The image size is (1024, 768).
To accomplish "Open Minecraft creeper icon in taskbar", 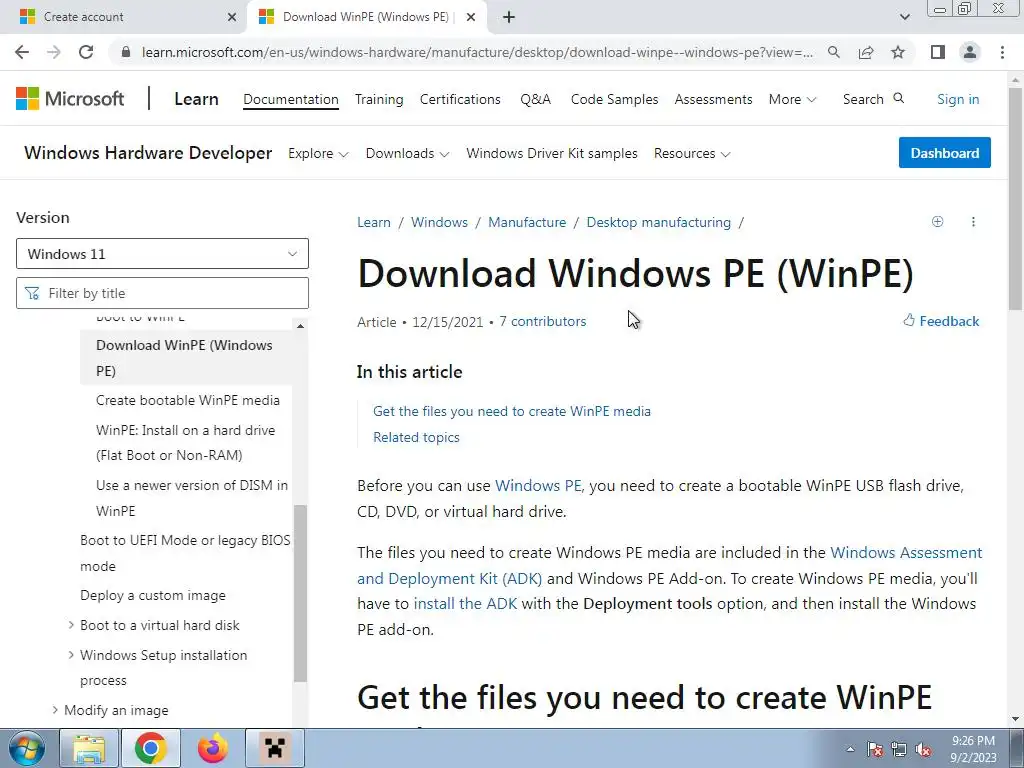I will click(275, 748).
